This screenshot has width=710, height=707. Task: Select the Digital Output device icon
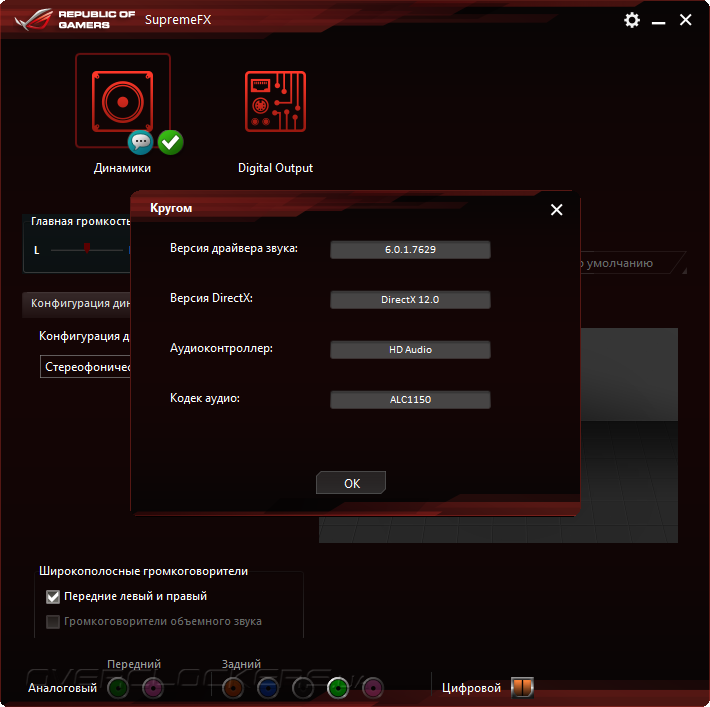coord(275,101)
